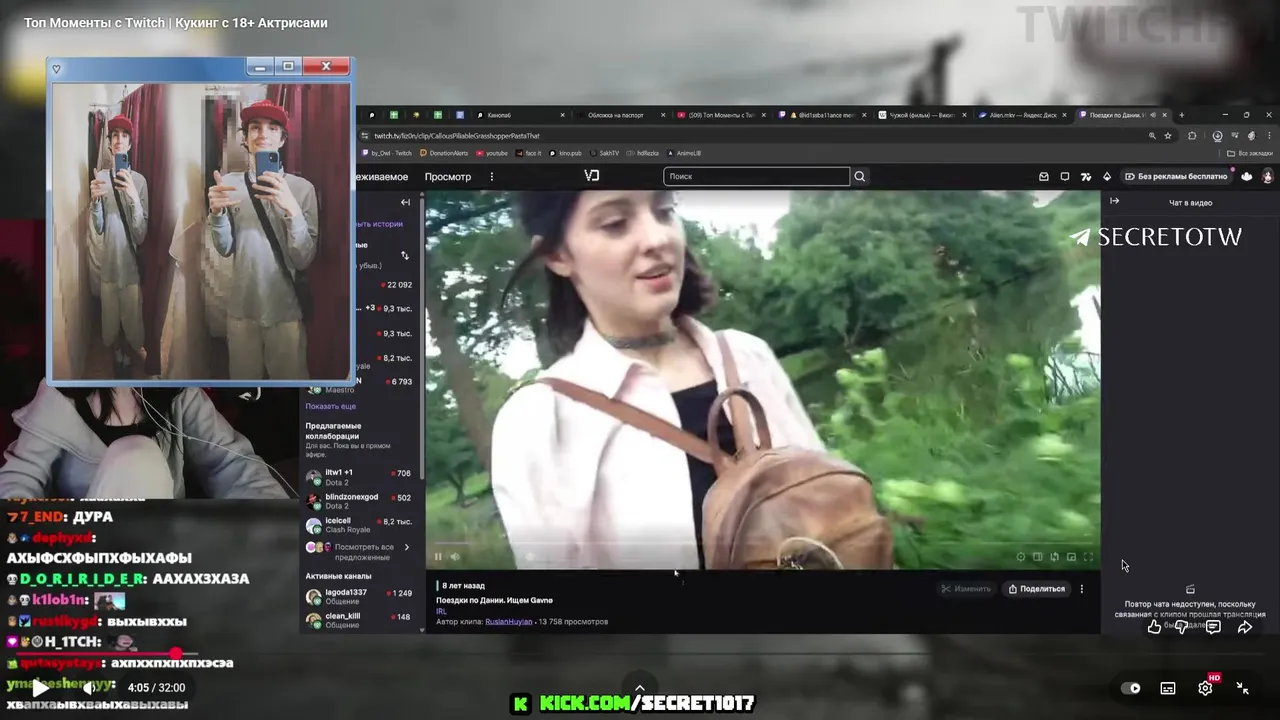Open YouTube HD settings gear
1280x720 pixels.
[x=1206, y=688]
